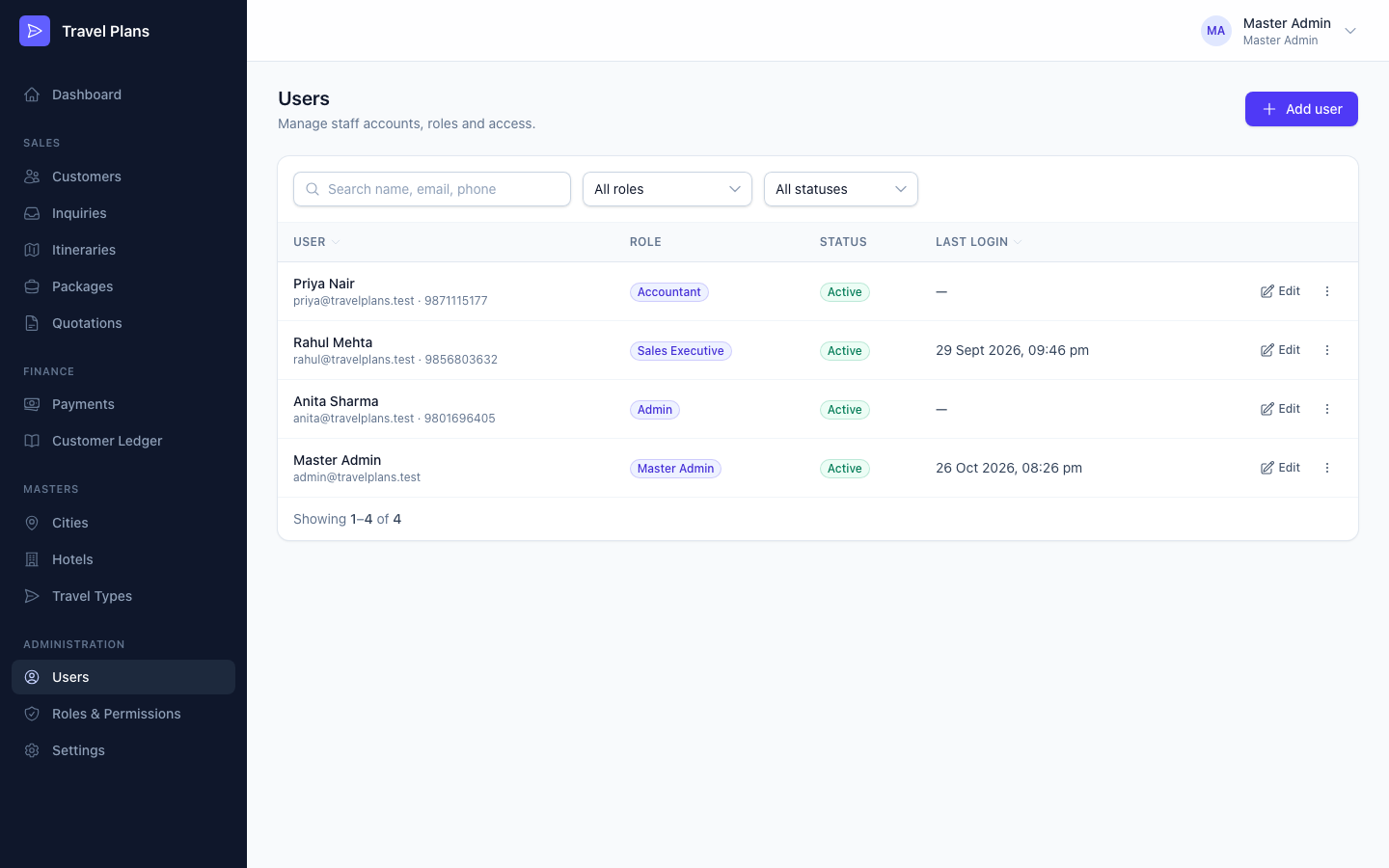1389x868 pixels.
Task: Sort the table by LAST LOGIN column
Action: click(978, 242)
